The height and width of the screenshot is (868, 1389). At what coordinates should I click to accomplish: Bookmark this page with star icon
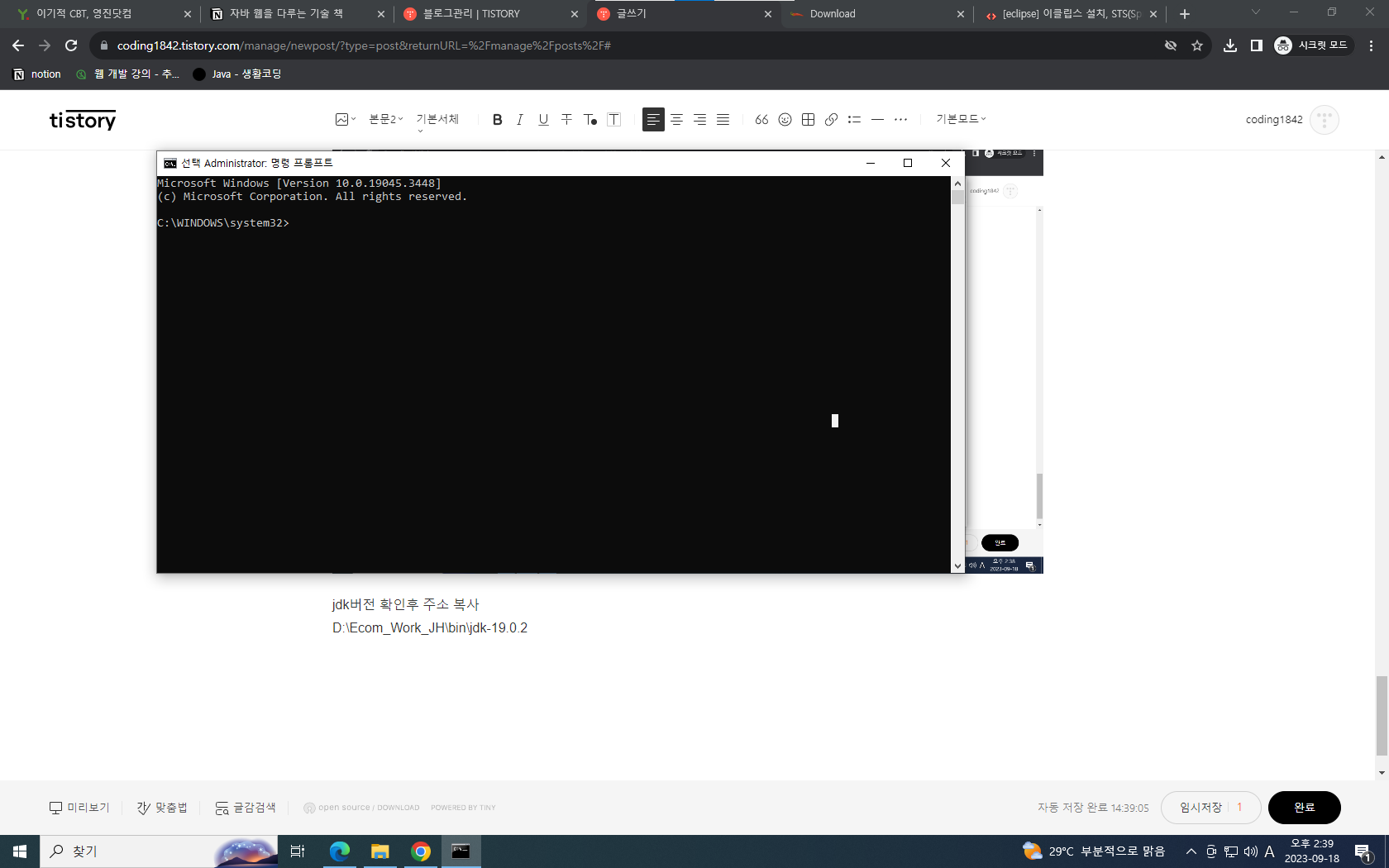click(1197, 45)
